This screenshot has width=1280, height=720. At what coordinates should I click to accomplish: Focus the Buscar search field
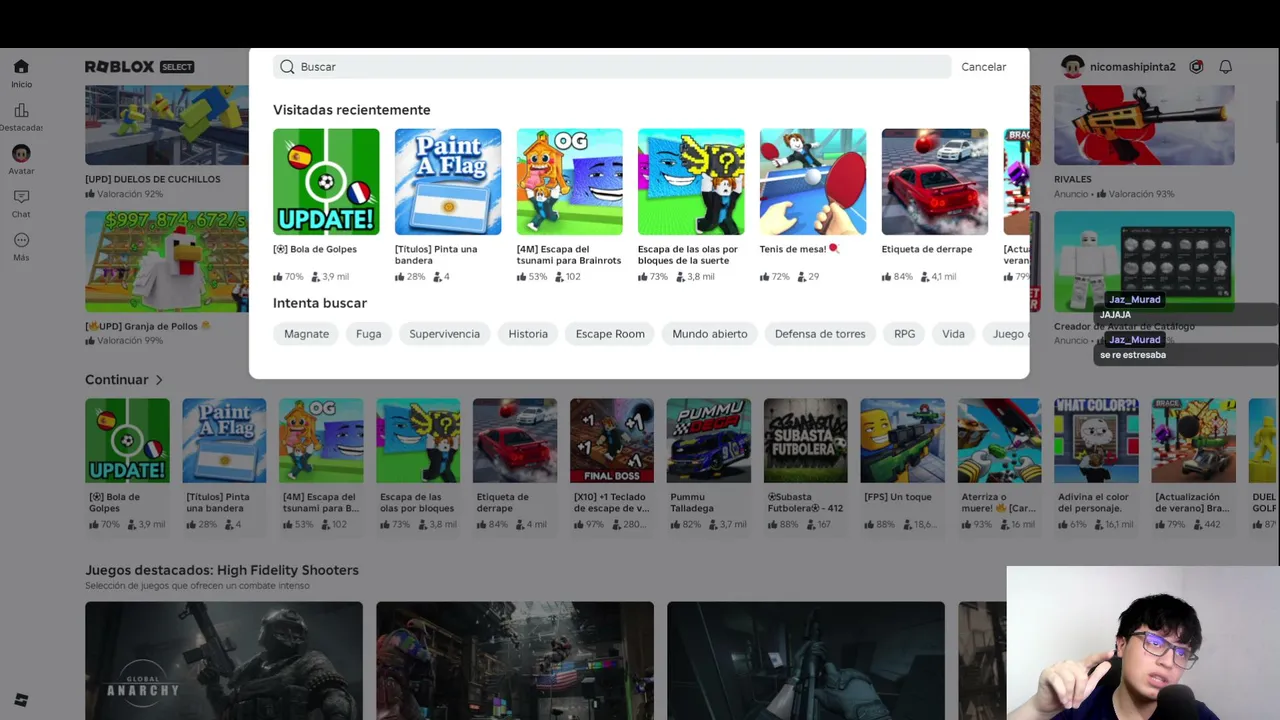tap(612, 67)
